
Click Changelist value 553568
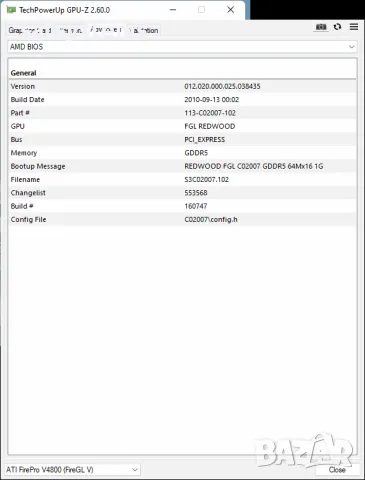coord(196,193)
